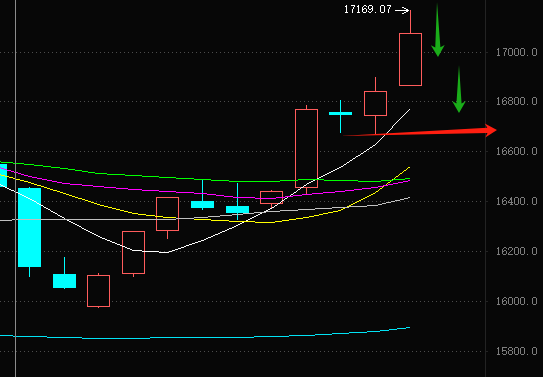Click the 16600.0 price axis label

(x=516, y=151)
